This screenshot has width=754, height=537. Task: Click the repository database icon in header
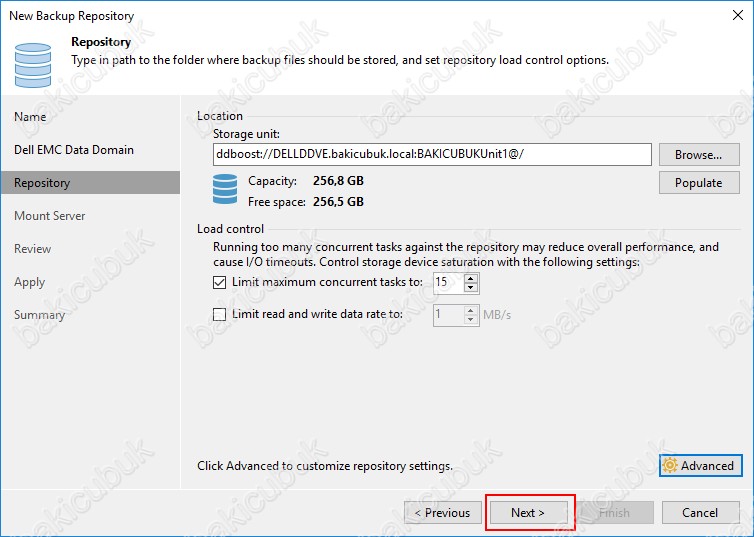click(x=33, y=65)
